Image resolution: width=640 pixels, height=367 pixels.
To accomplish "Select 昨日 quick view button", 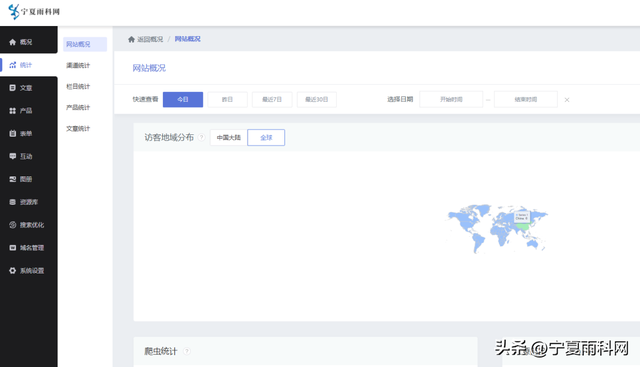I will click(x=227, y=100).
